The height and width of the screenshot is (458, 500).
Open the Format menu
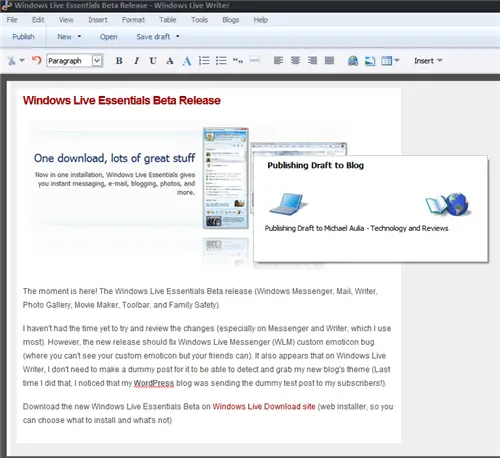point(133,20)
